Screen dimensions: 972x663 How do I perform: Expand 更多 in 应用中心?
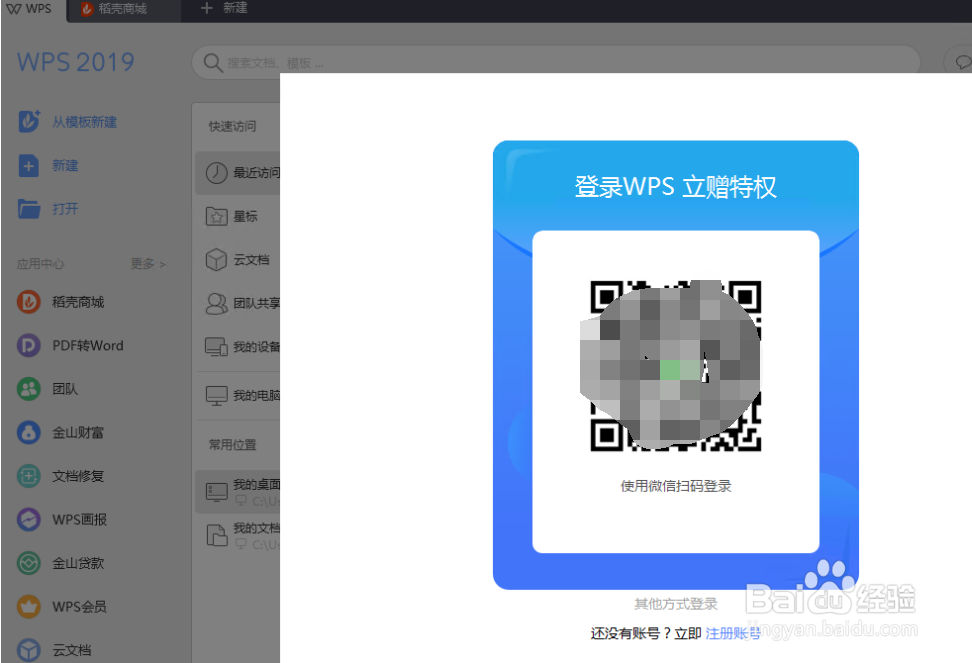pyautogui.click(x=148, y=264)
